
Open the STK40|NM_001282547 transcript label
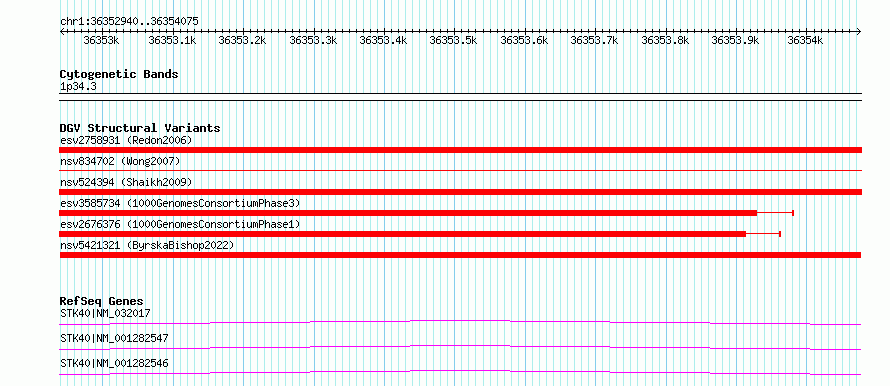coord(114,338)
